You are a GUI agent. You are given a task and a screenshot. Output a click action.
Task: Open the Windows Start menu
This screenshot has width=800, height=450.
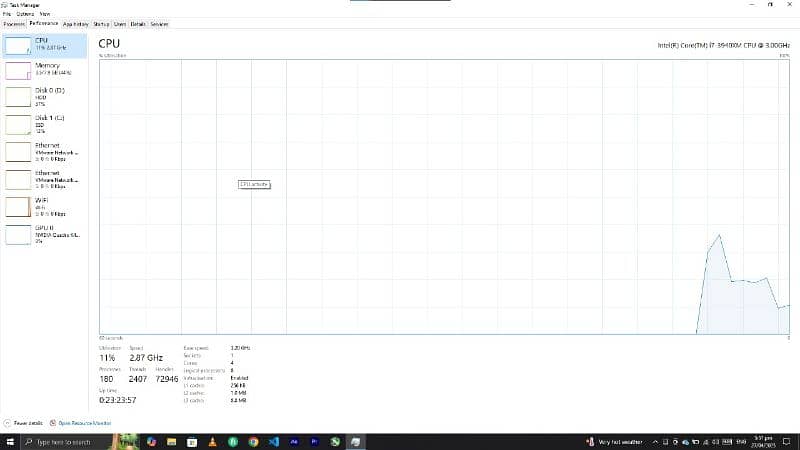(10, 442)
